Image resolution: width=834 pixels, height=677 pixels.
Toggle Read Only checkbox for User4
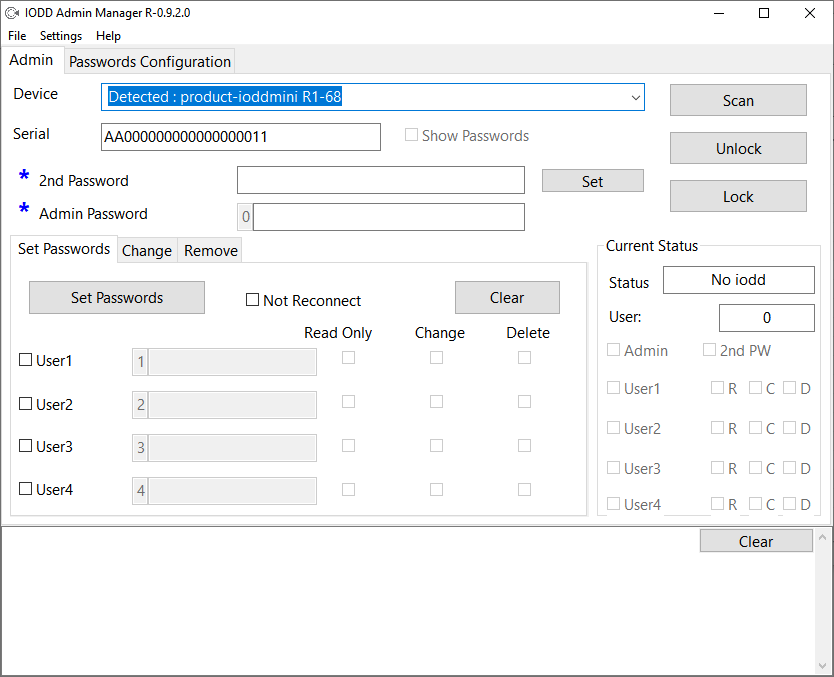point(348,489)
